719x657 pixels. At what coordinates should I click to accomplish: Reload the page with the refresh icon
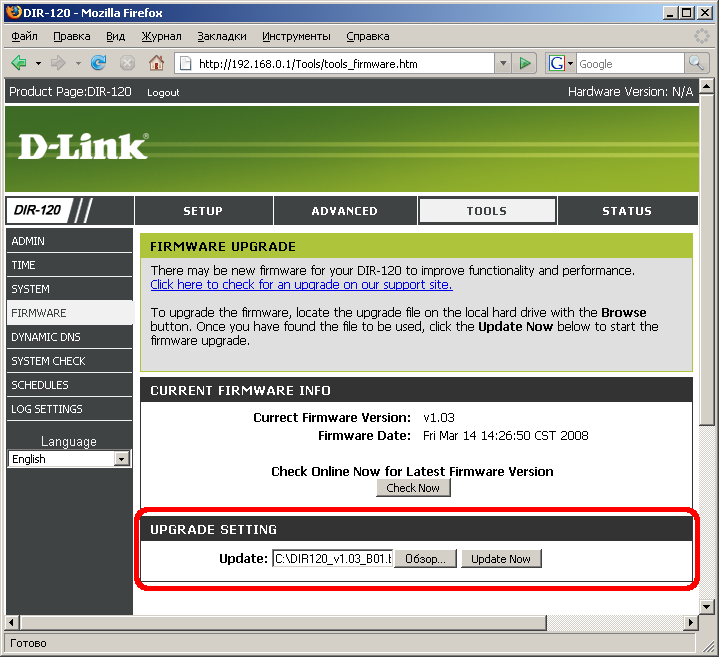pyautogui.click(x=99, y=63)
